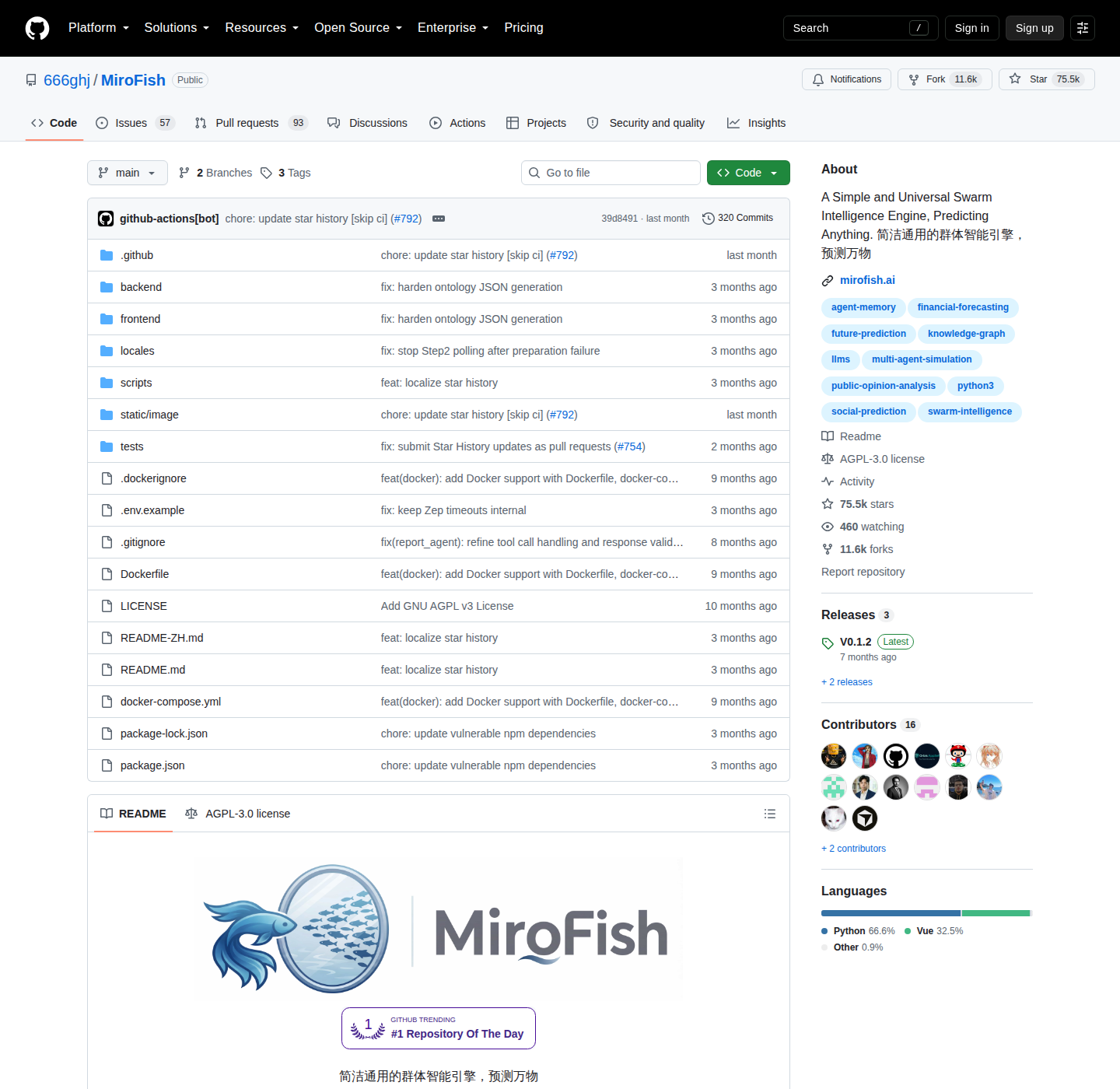Click the header Search box
Screen dimensions: 1120x1089
coord(860,28)
